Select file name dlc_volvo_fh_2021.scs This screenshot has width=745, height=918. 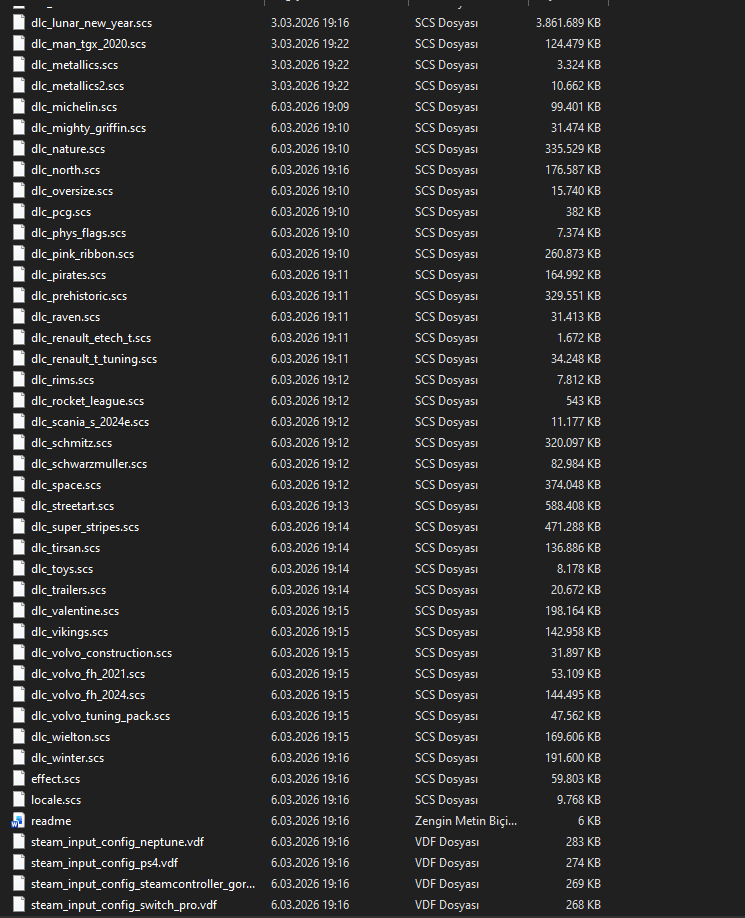(x=88, y=674)
